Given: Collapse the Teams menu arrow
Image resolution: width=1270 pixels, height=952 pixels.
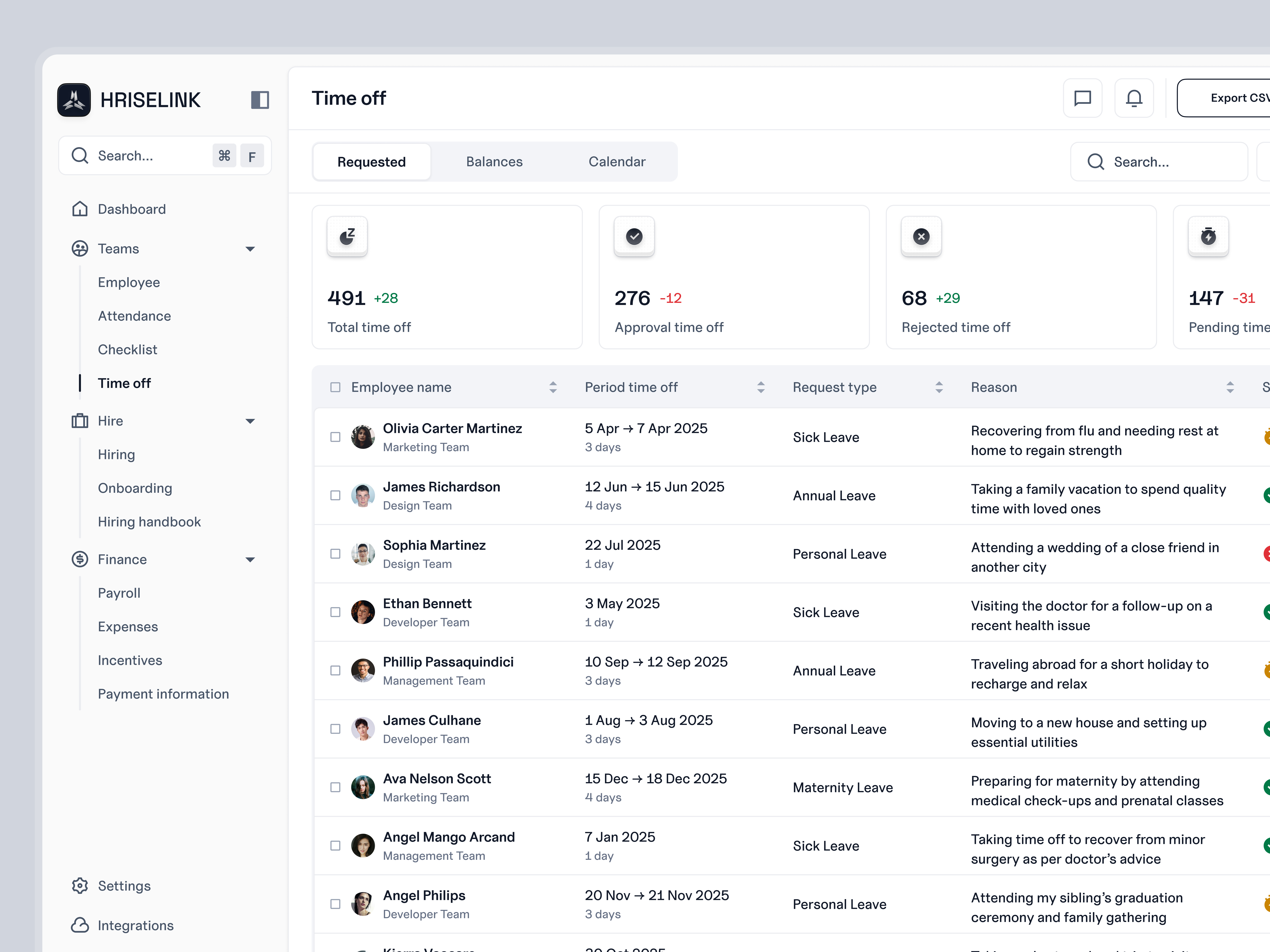Looking at the screenshot, I should tap(250, 249).
